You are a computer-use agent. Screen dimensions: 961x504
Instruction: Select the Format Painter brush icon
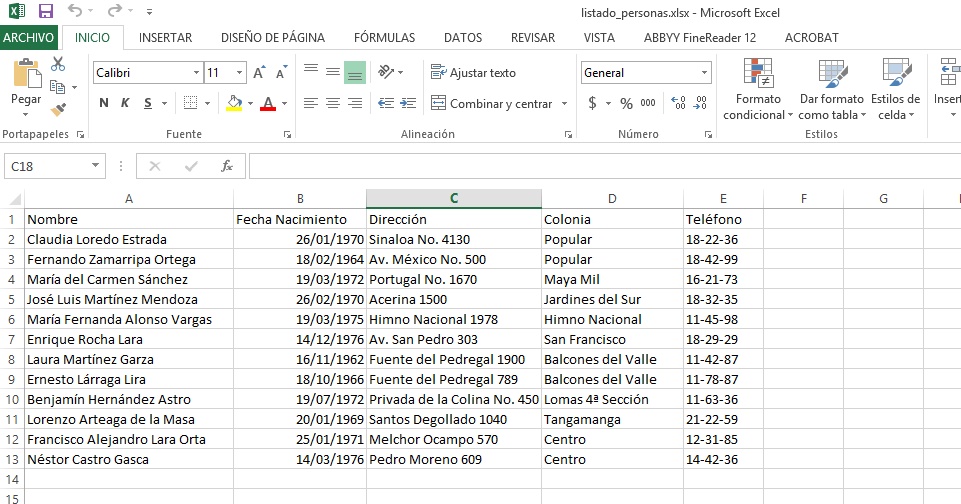tap(58, 109)
